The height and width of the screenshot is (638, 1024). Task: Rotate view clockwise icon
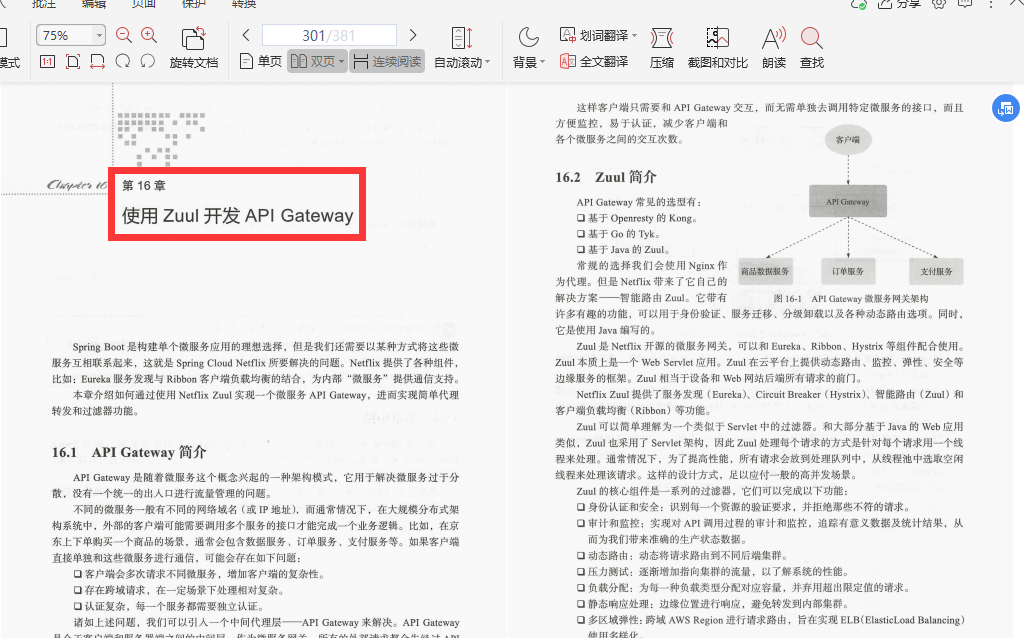[x=122, y=61]
